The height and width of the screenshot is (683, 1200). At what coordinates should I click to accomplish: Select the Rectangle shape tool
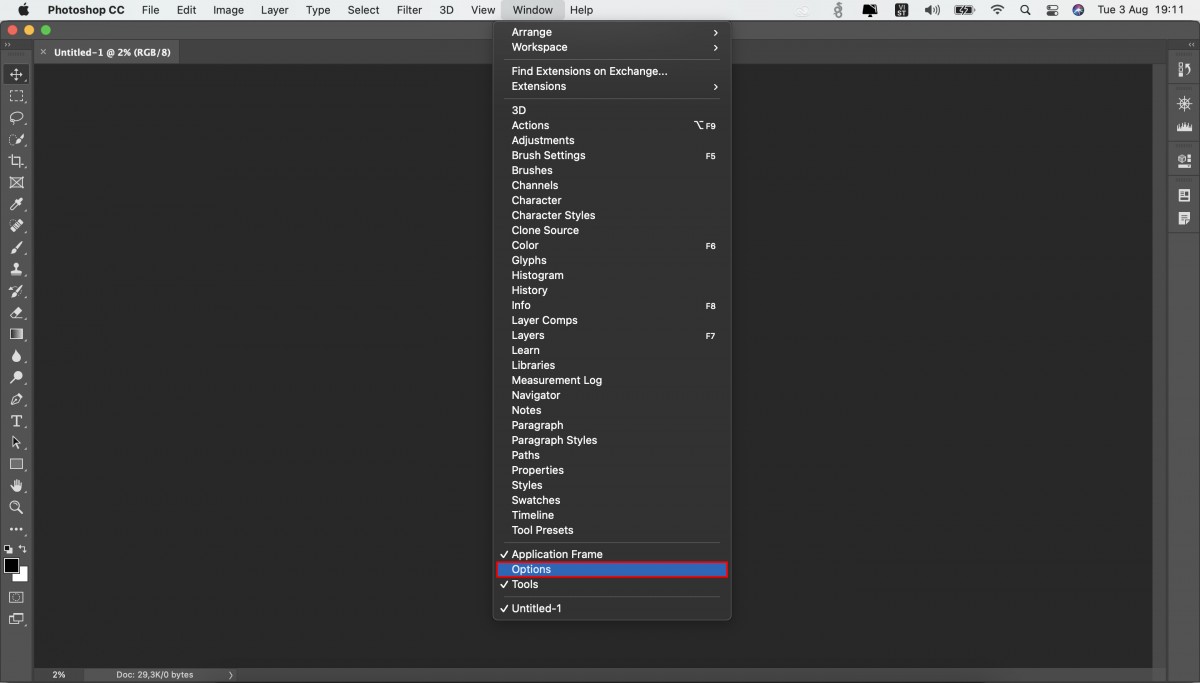(16, 464)
